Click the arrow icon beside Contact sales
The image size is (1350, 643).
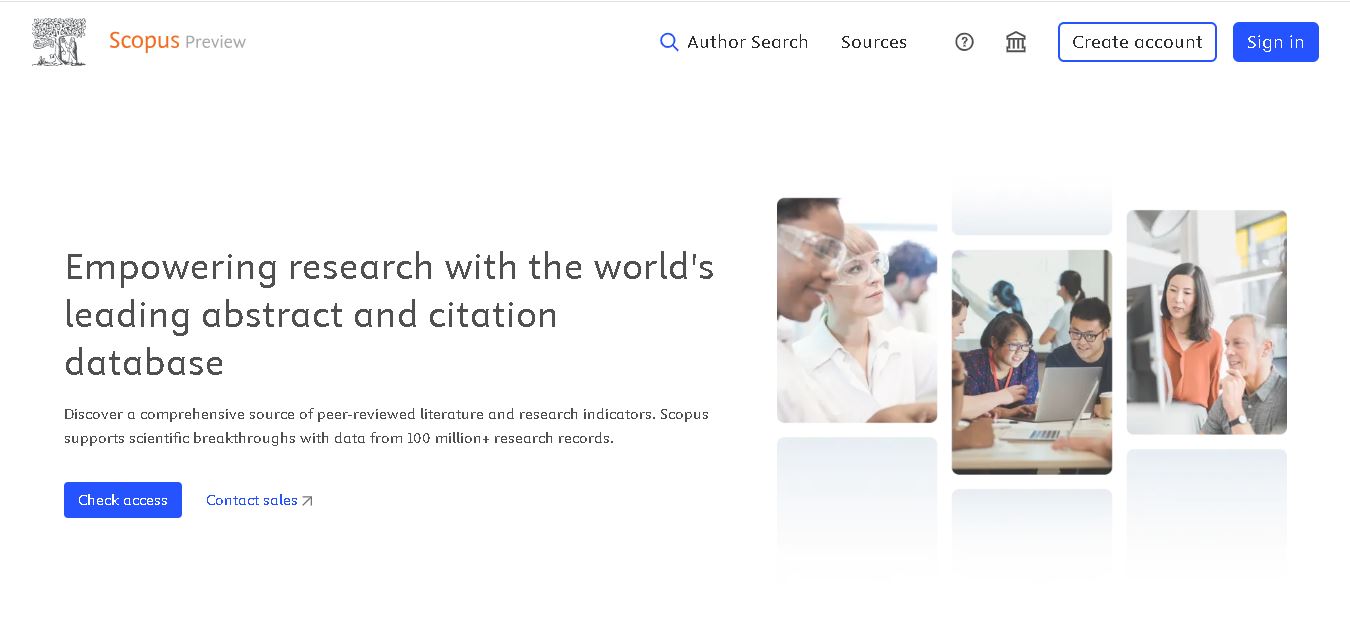click(307, 501)
